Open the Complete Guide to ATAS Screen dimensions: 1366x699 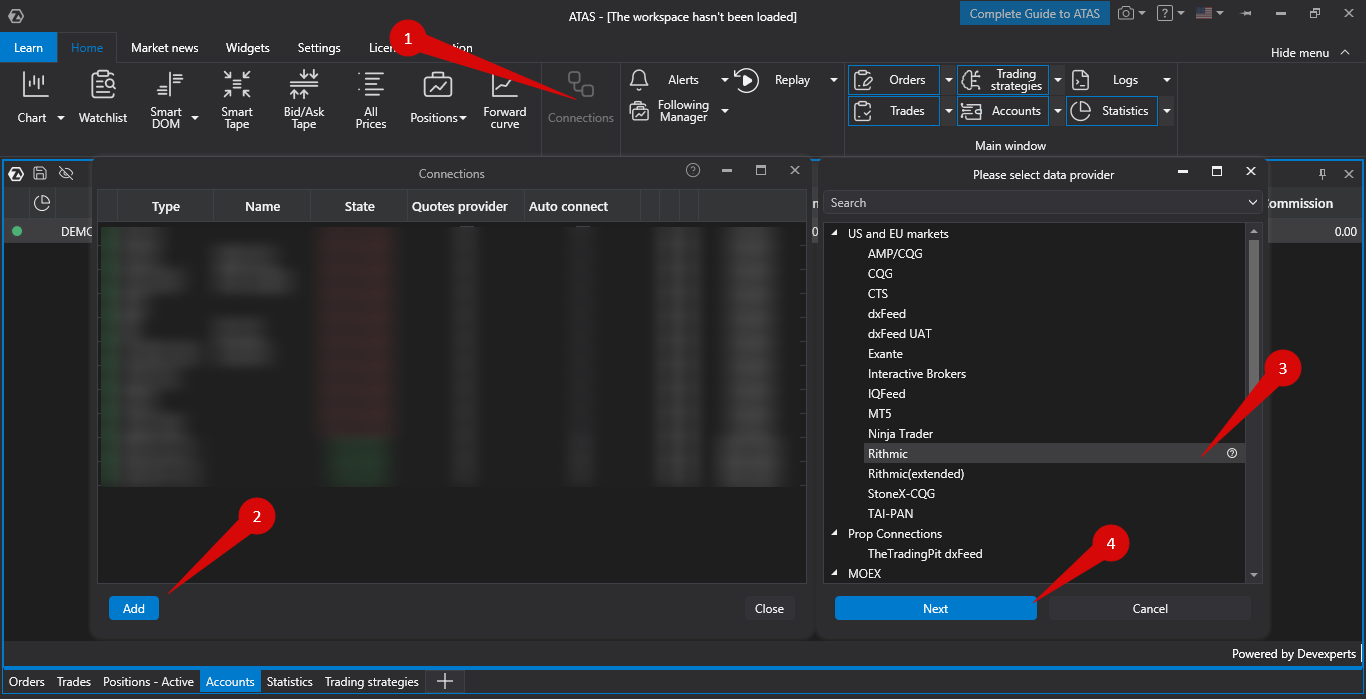click(x=1034, y=14)
